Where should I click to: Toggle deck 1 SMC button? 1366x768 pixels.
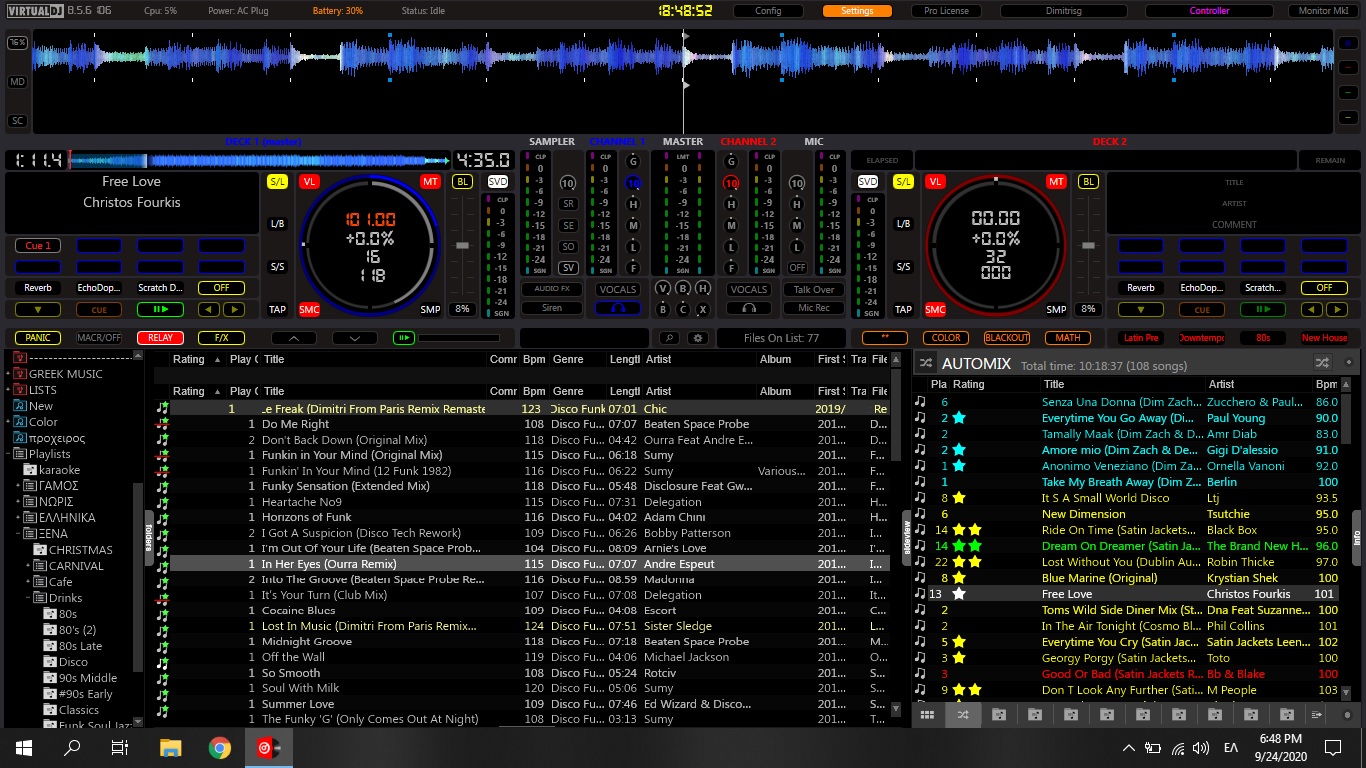(x=309, y=310)
